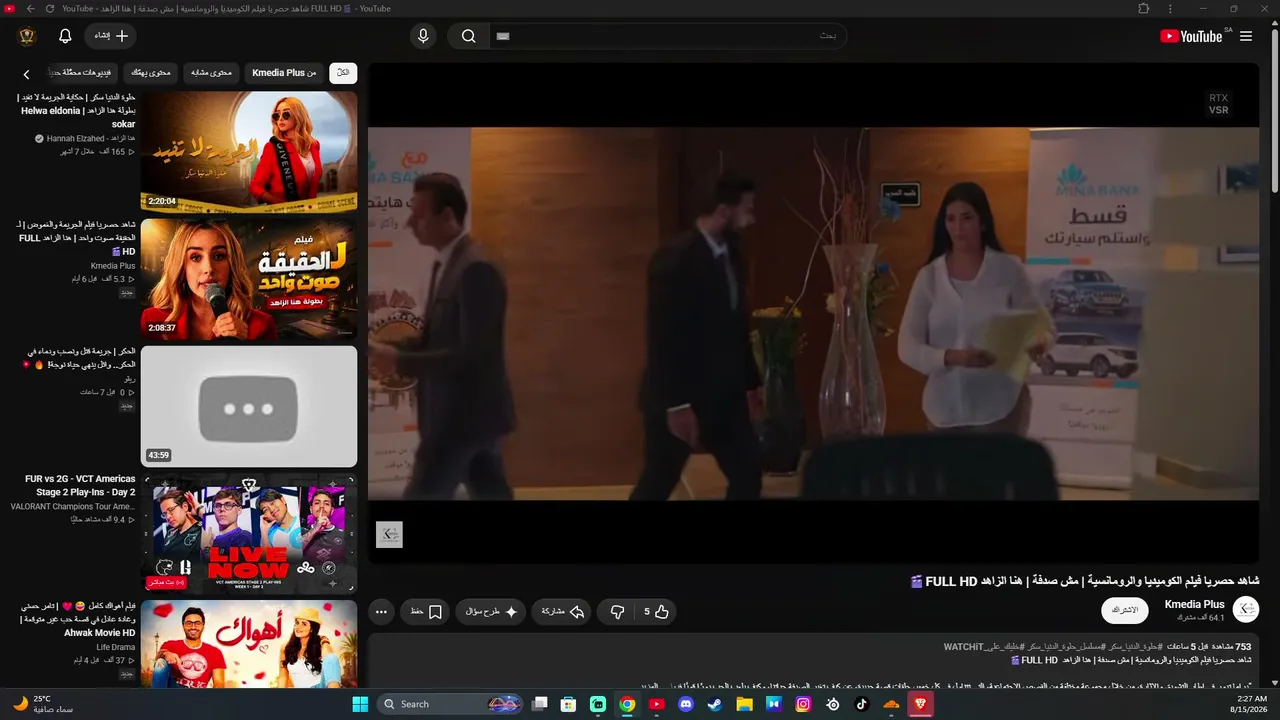The width and height of the screenshot is (1280, 720).
Task: Select the "محتوى مشابه" filter chip
Action: pyautogui.click(x=211, y=73)
